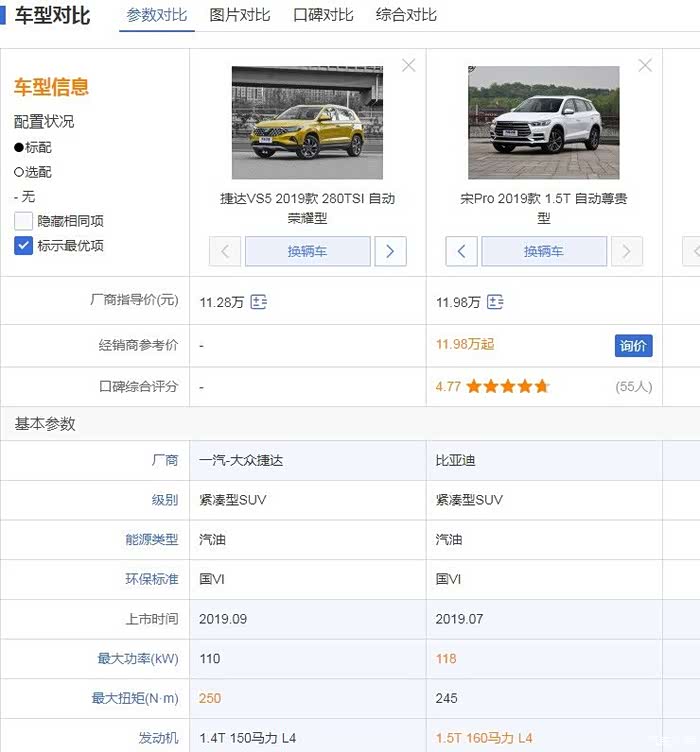Switch to the 口碑对比 tab
The height and width of the screenshot is (752, 700).
(323, 15)
